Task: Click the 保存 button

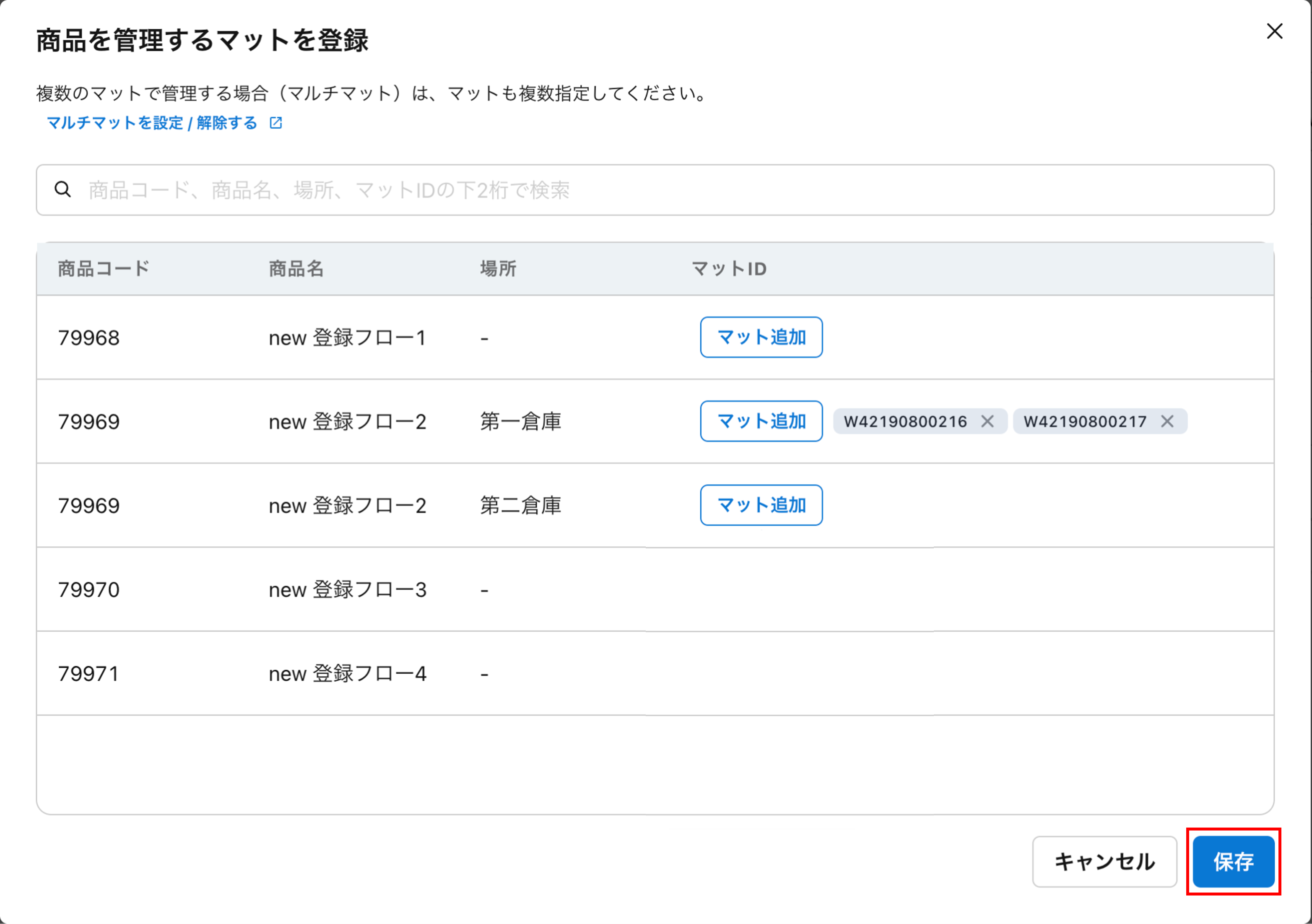Action: (x=1233, y=862)
